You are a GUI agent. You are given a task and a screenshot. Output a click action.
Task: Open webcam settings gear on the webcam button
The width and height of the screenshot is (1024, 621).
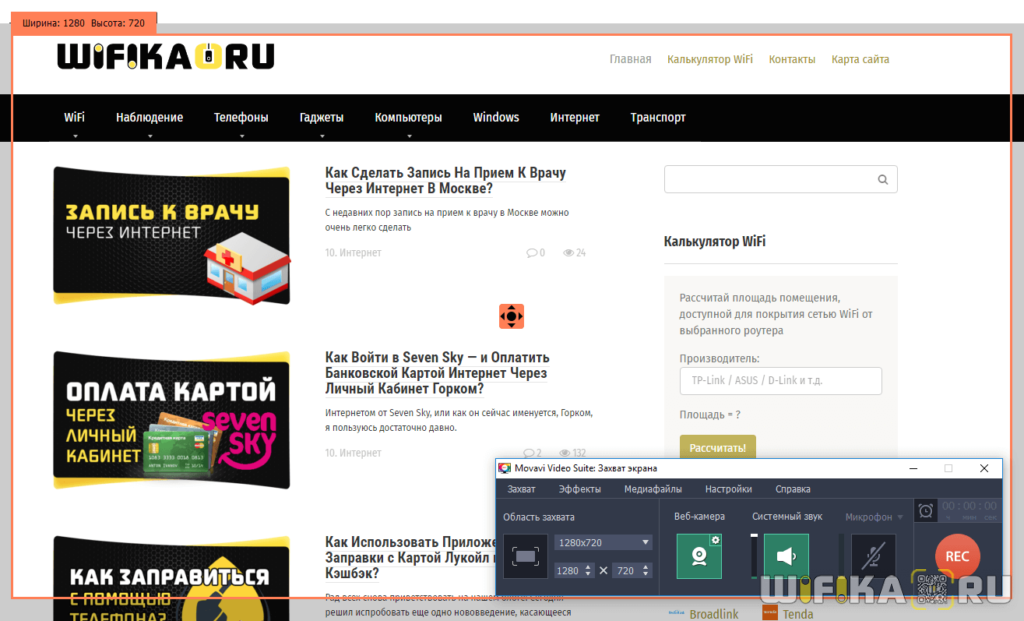tap(716, 540)
